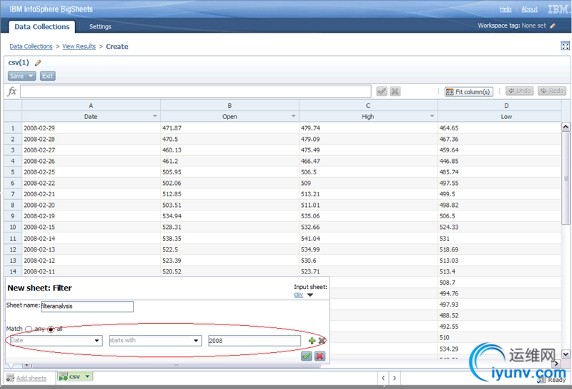Click the filter value field containing 2008
This screenshot has height=389, width=572.
[x=254, y=340]
